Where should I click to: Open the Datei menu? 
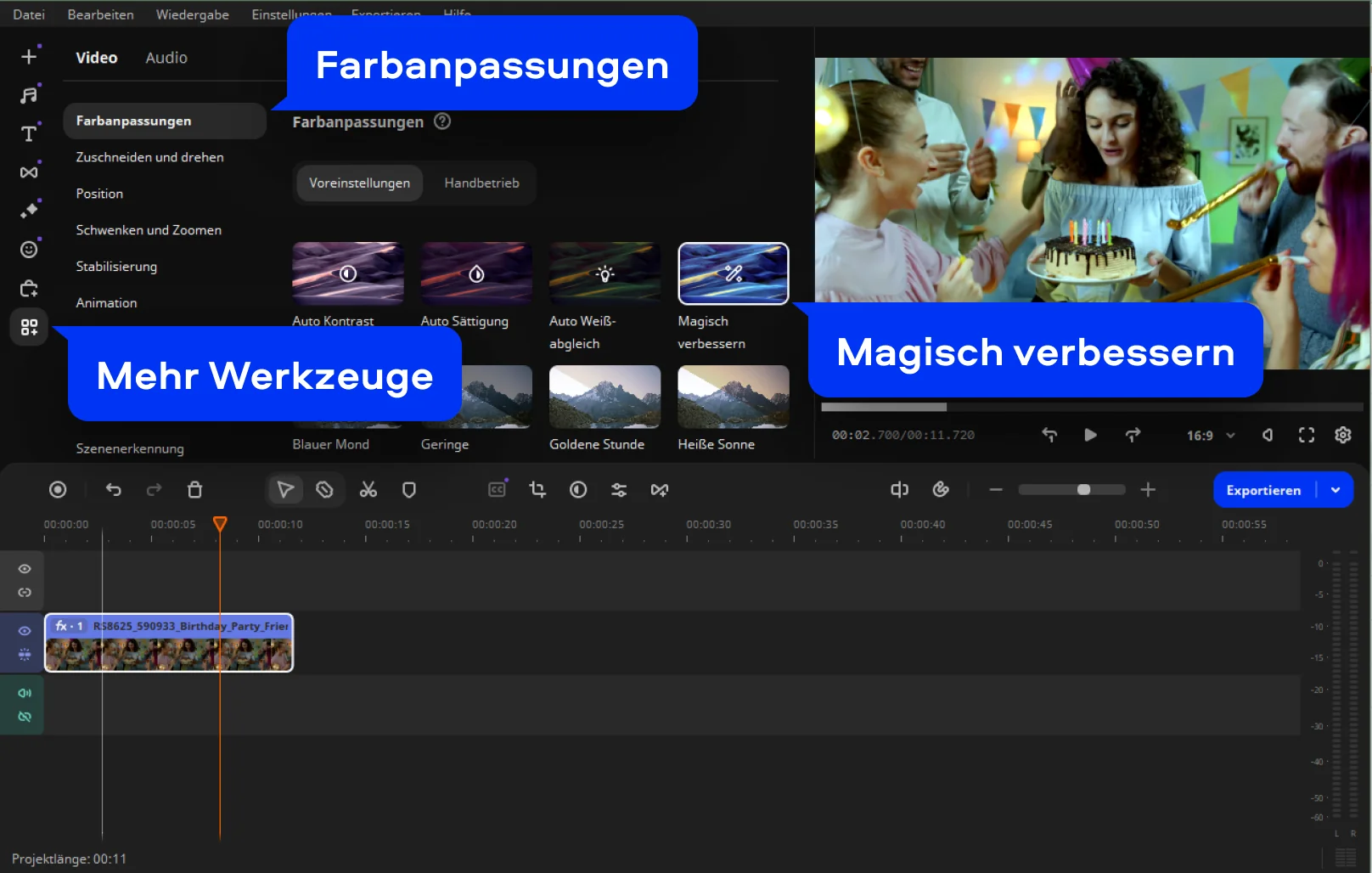coord(29,14)
